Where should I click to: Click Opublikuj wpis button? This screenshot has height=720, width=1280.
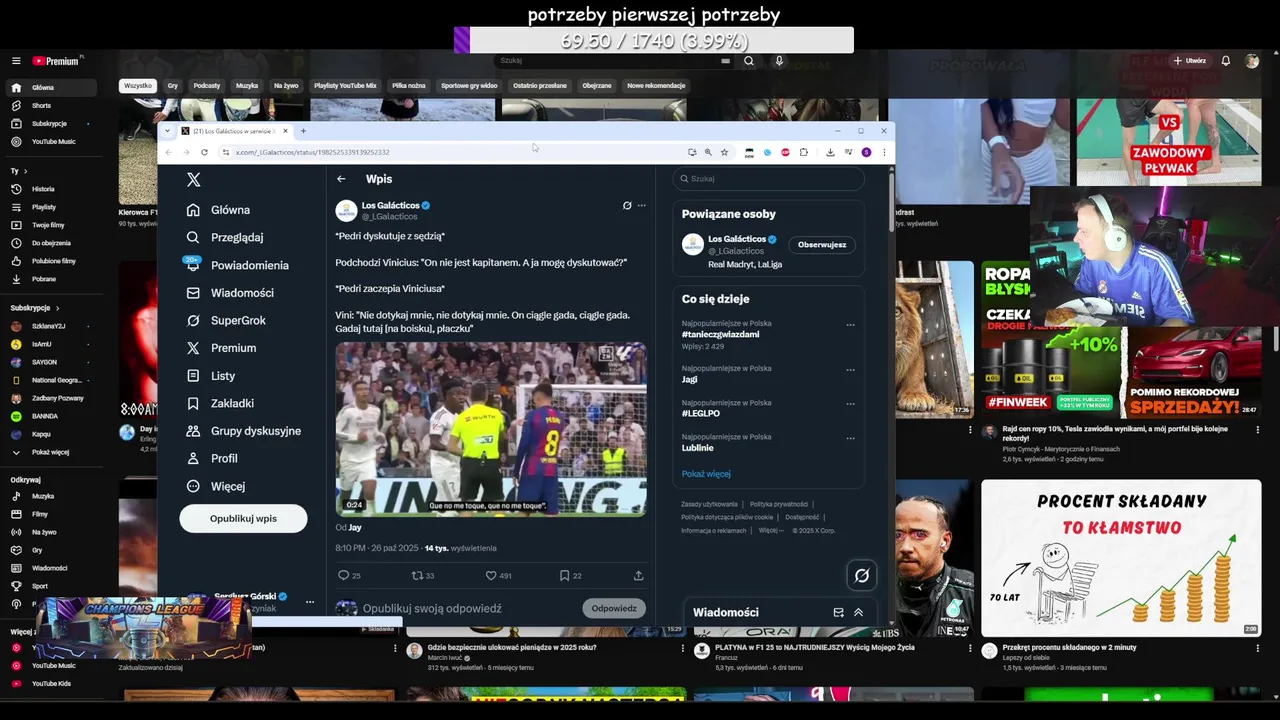click(243, 518)
